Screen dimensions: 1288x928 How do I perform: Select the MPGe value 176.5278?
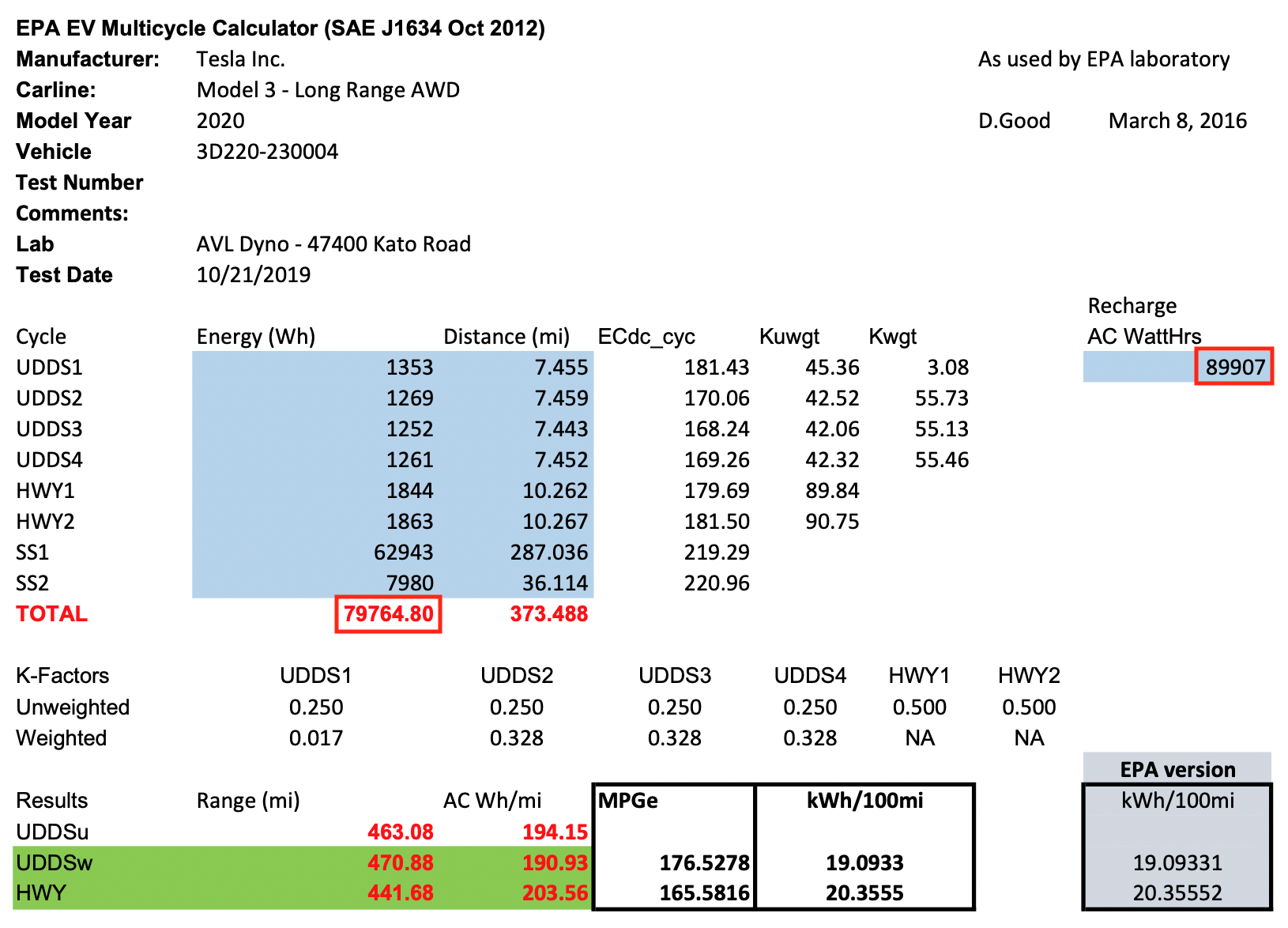tap(704, 862)
